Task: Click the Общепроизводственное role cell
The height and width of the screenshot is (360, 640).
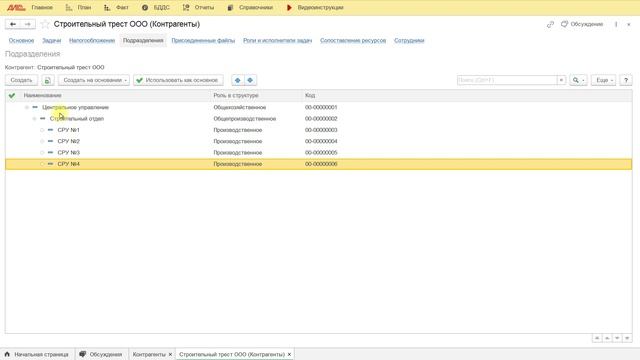Action: (244, 119)
